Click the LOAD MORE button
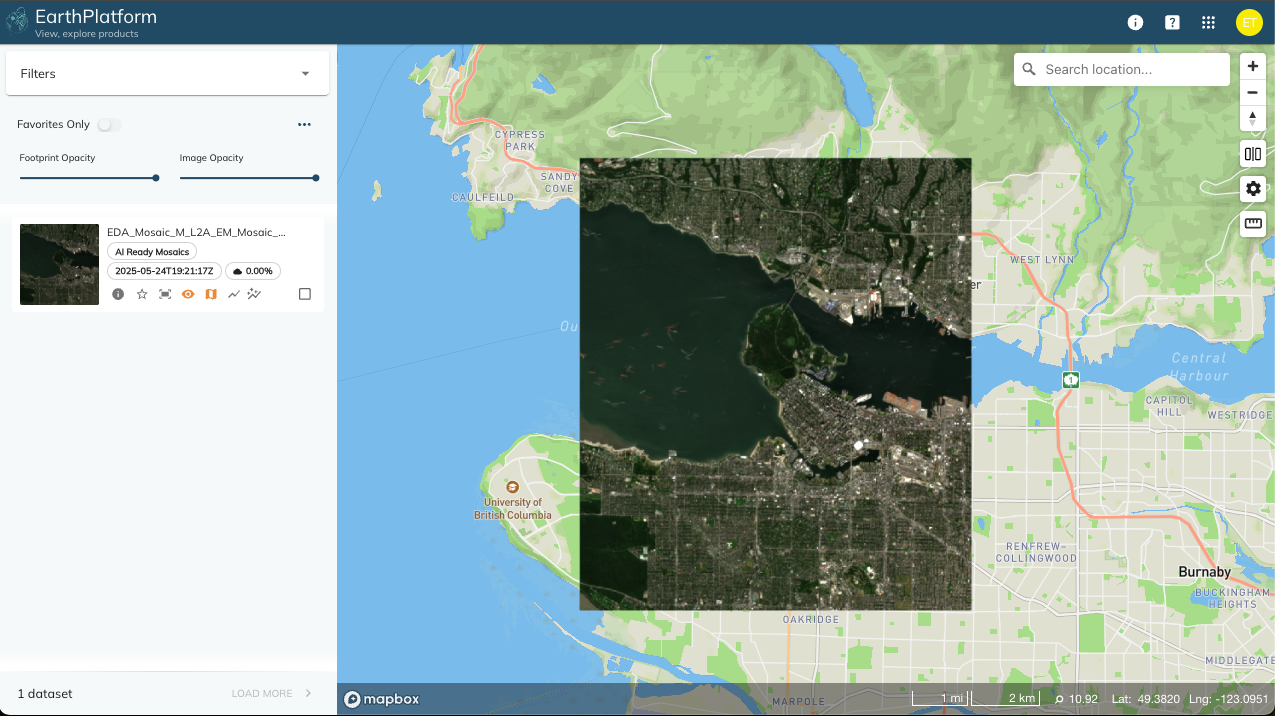Viewport: 1275px width, 716px height. [262, 693]
